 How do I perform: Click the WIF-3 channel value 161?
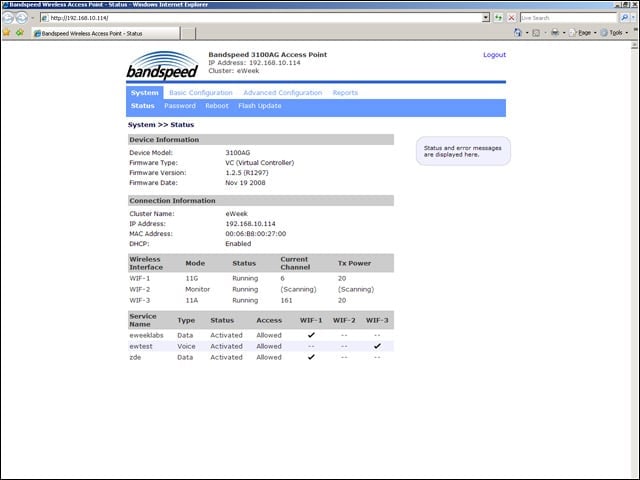(x=286, y=300)
